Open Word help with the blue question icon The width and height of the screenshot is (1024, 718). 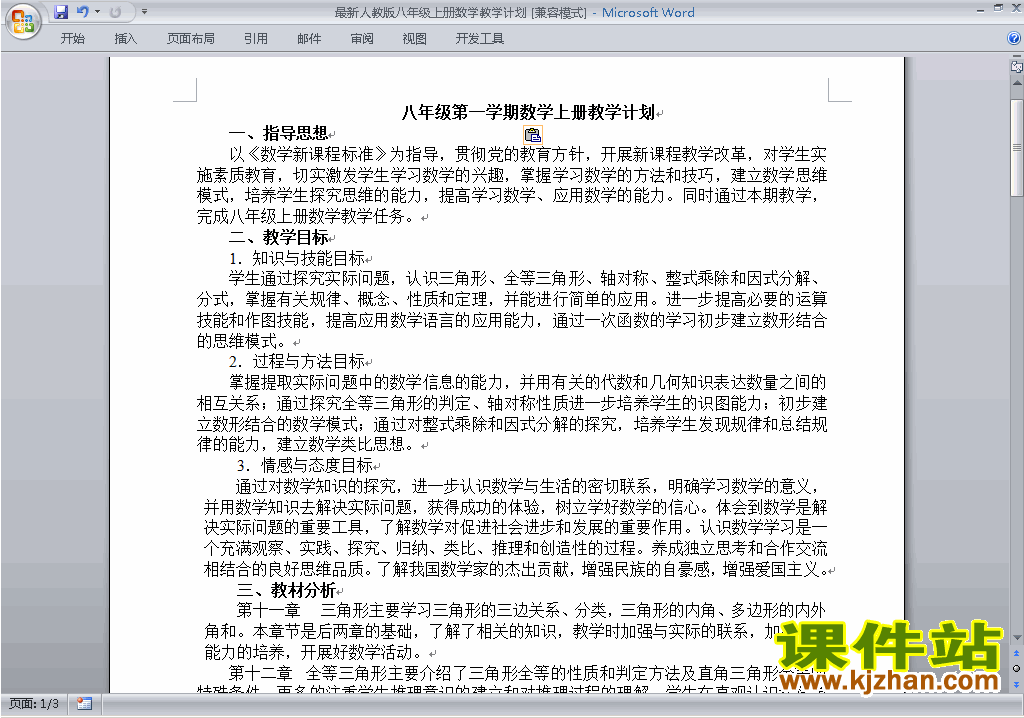(x=1014, y=39)
